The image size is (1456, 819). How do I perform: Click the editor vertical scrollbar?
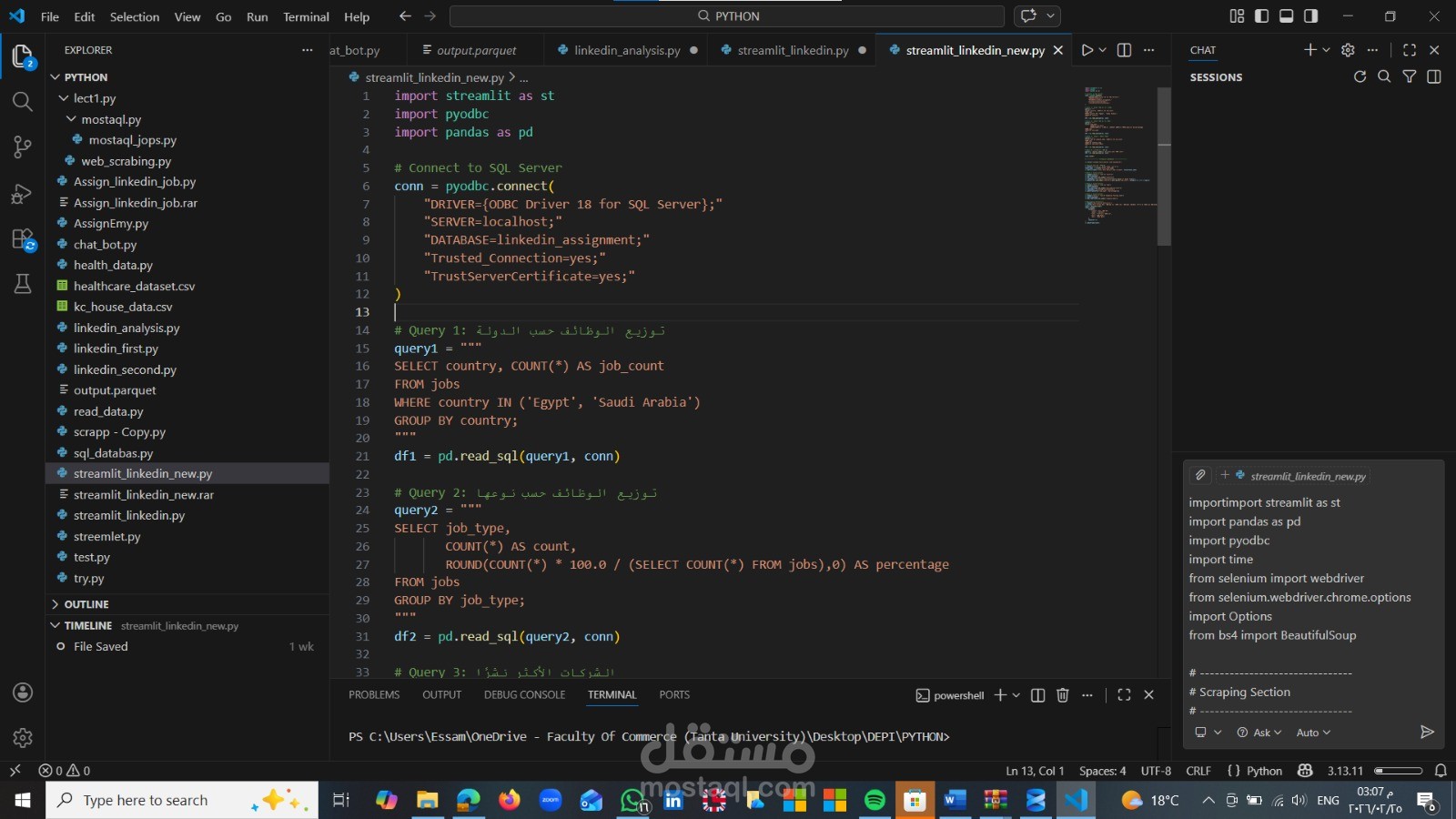click(x=1164, y=167)
